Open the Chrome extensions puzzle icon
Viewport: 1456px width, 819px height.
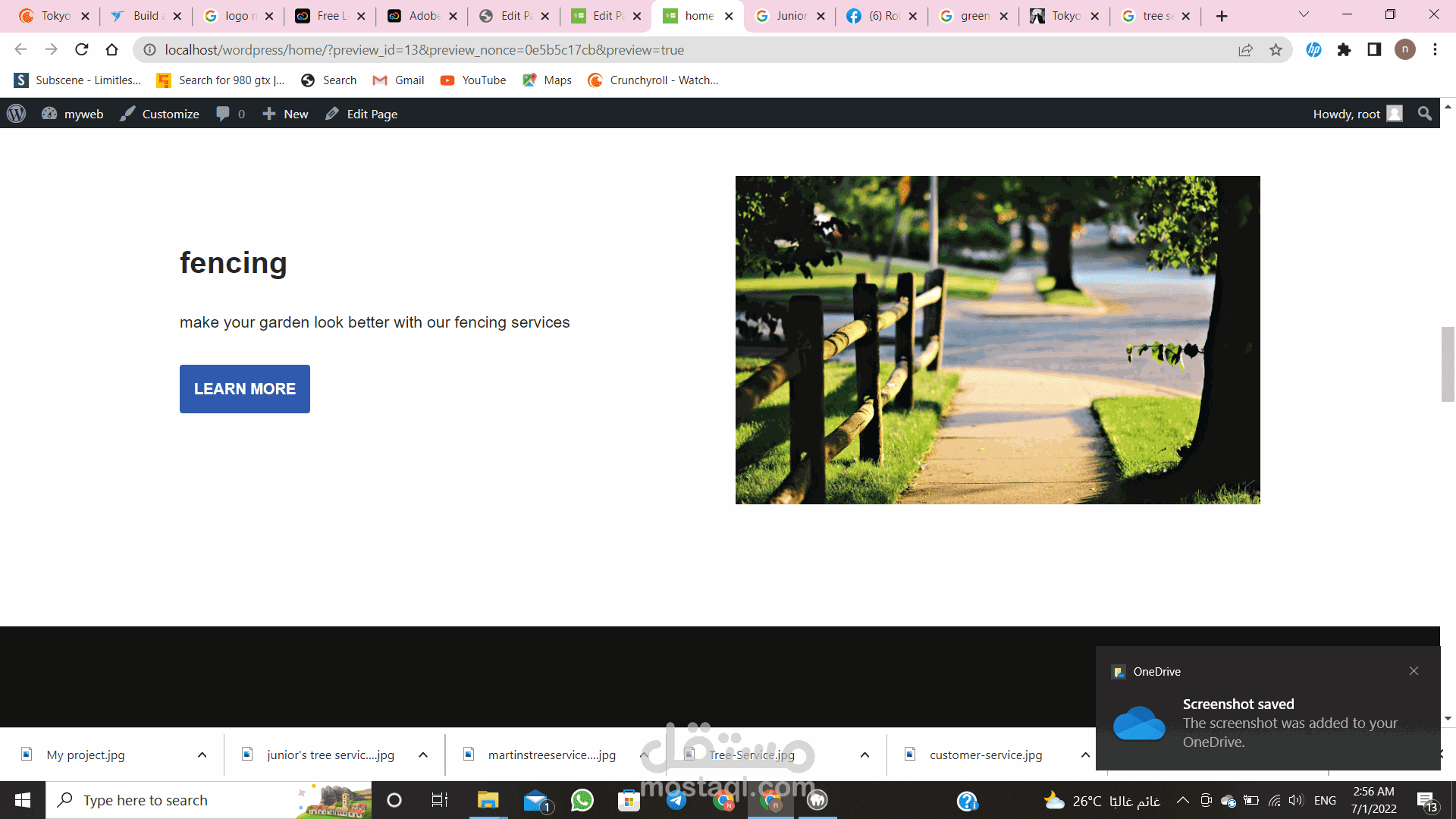(1344, 50)
